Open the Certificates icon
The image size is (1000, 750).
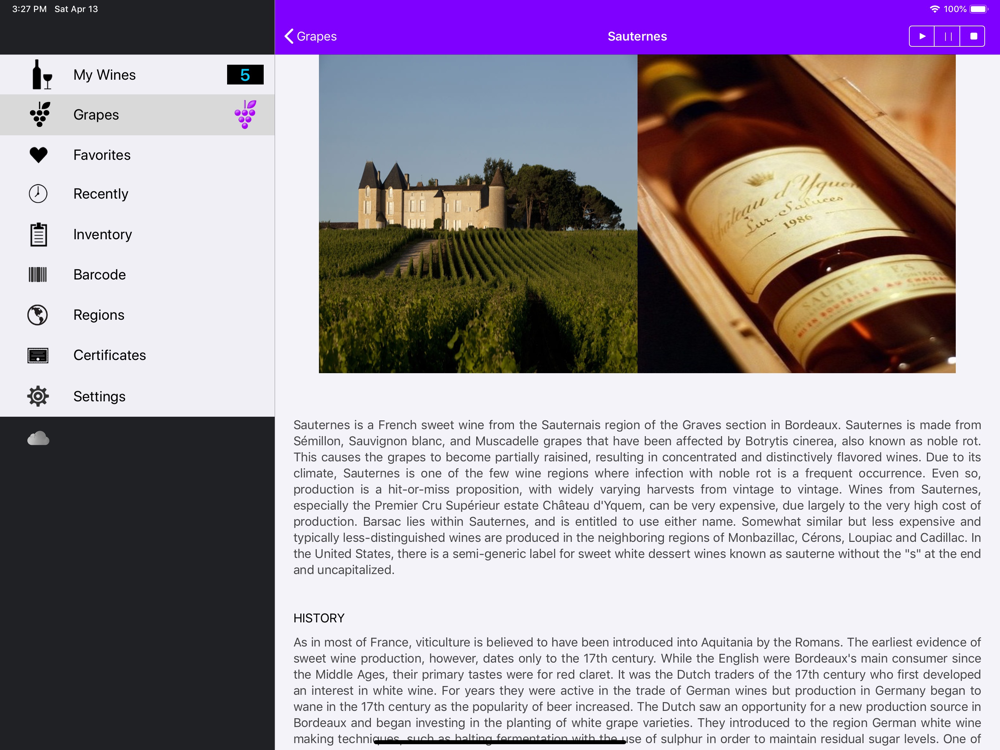(x=38, y=355)
